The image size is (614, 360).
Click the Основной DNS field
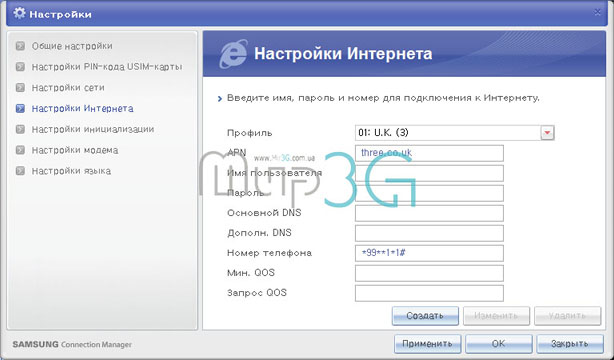429,213
